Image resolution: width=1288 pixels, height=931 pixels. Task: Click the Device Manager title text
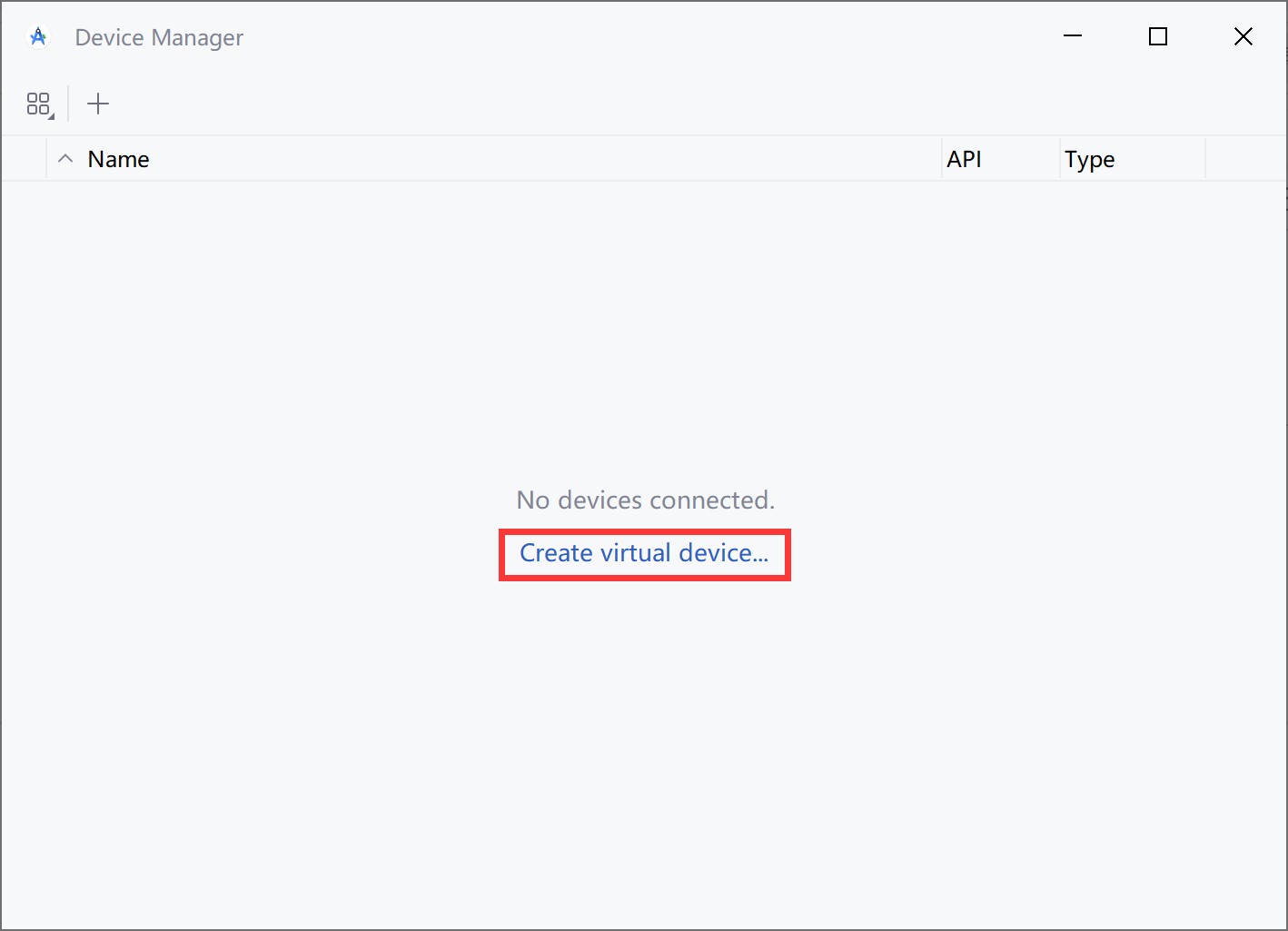point(158,36)
